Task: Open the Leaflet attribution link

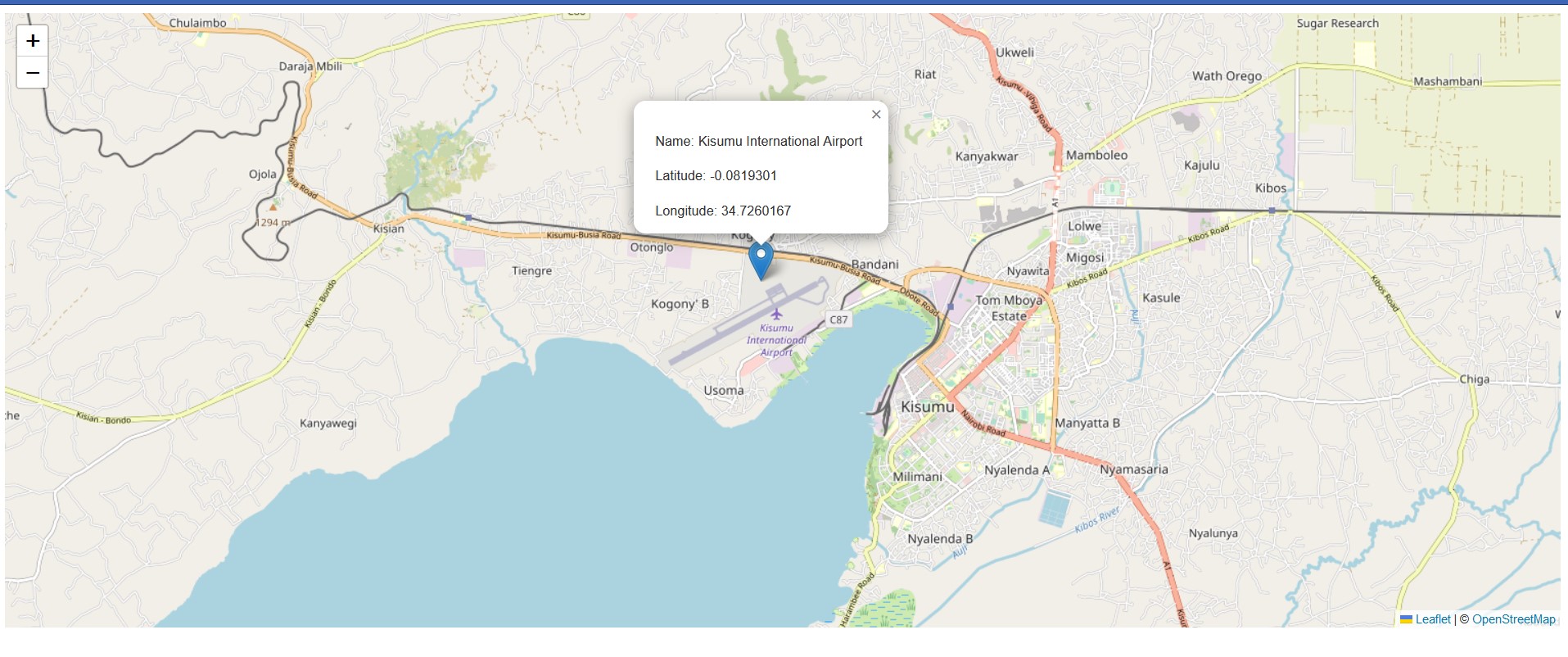Action: point(1432,619)
